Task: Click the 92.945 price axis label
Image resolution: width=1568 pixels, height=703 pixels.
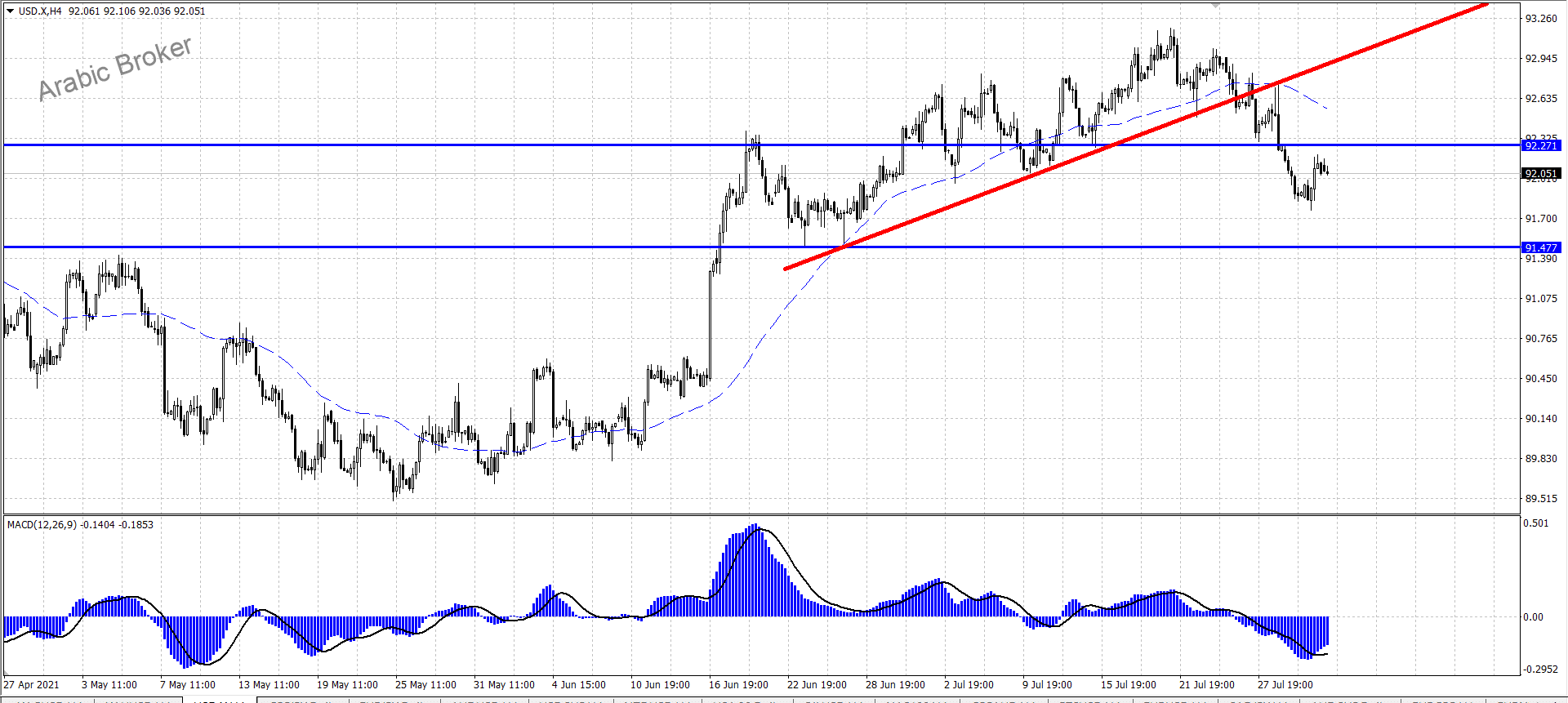Action: (1541, 59)
